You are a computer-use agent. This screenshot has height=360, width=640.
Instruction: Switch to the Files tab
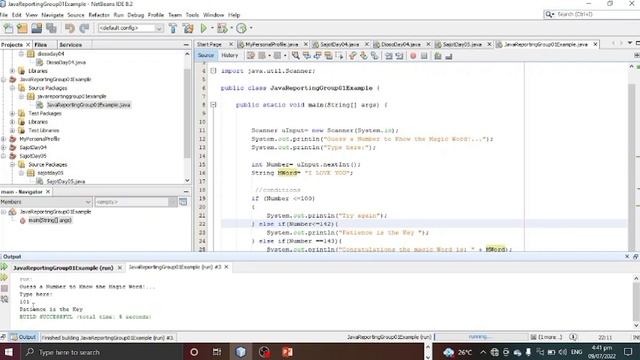tap(40, 44)
